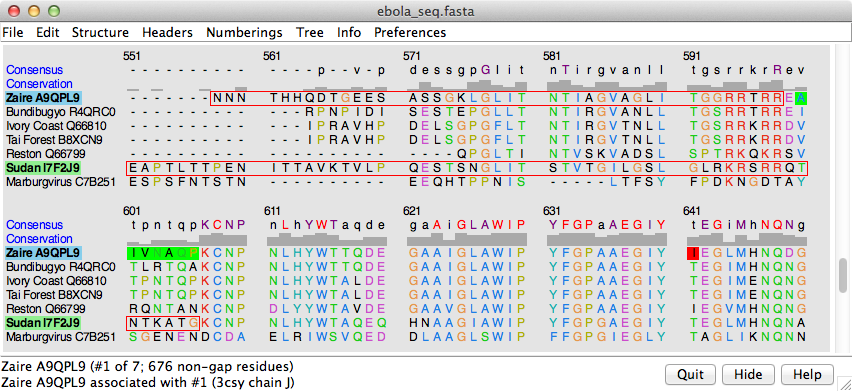Open the Edit menu
The image size is (852, 391).
[48, 33]
